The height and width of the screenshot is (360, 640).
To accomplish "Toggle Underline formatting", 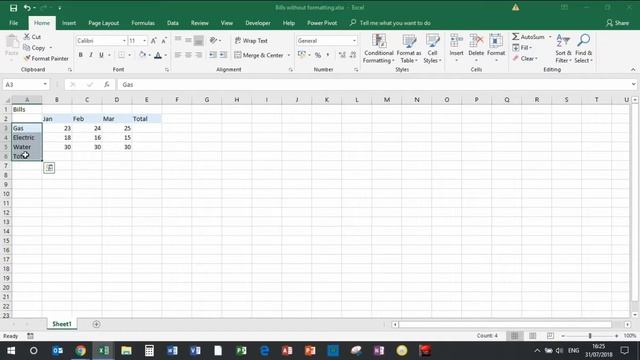I will tap(101, 55).
